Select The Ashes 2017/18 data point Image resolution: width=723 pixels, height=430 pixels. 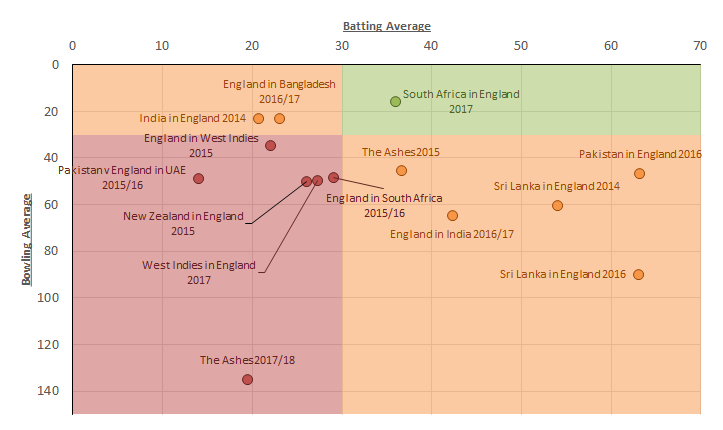247,380
